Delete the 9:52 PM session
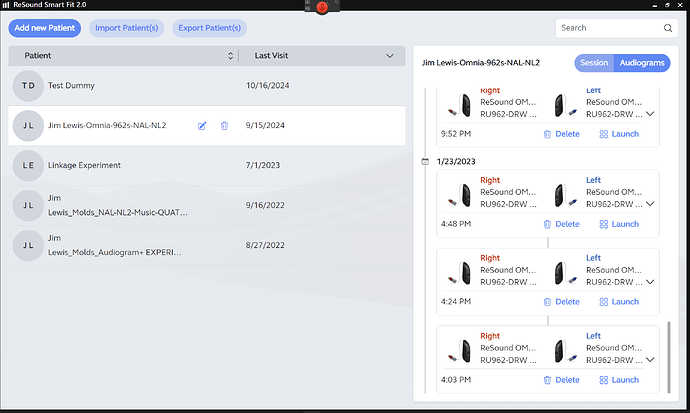This screenshot has height=413, width=690. point(562,134)
